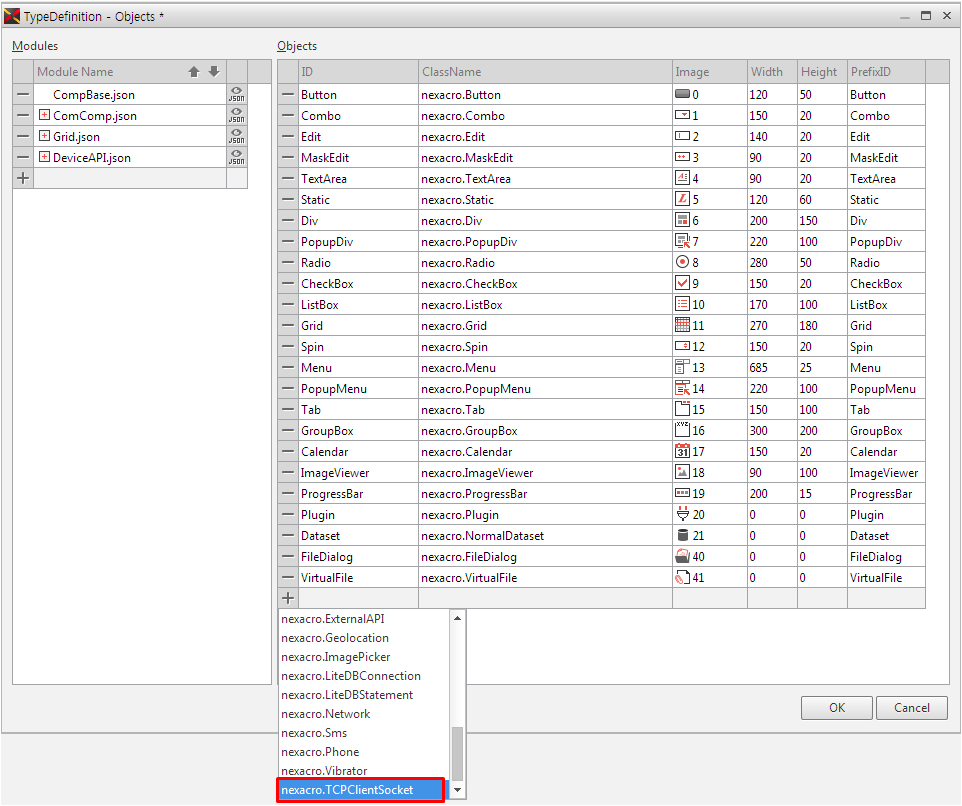The image size is (962, 806).
Task: Remove the Button object via its minus icon
Action: click(288, 95)
